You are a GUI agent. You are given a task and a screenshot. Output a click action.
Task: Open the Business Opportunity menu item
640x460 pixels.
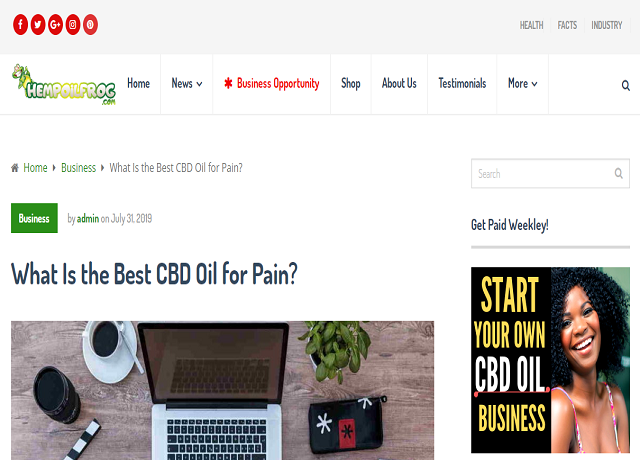click(x=271, y=84)
